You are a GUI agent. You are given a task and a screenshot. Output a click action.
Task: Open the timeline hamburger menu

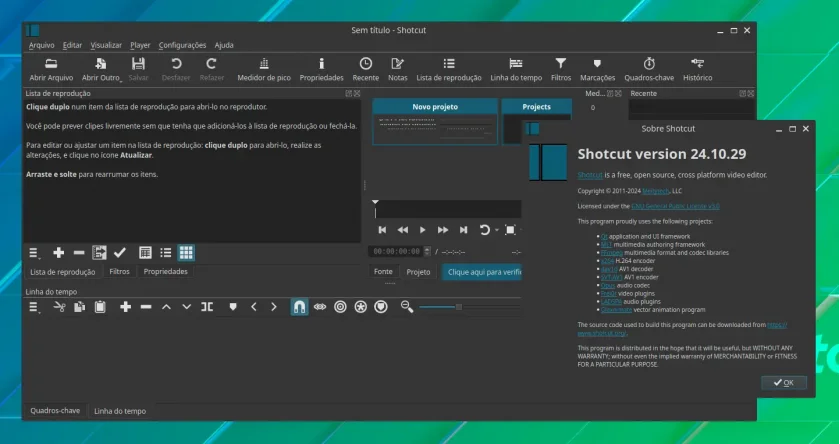pyautogui.click(x=34, y=307)
